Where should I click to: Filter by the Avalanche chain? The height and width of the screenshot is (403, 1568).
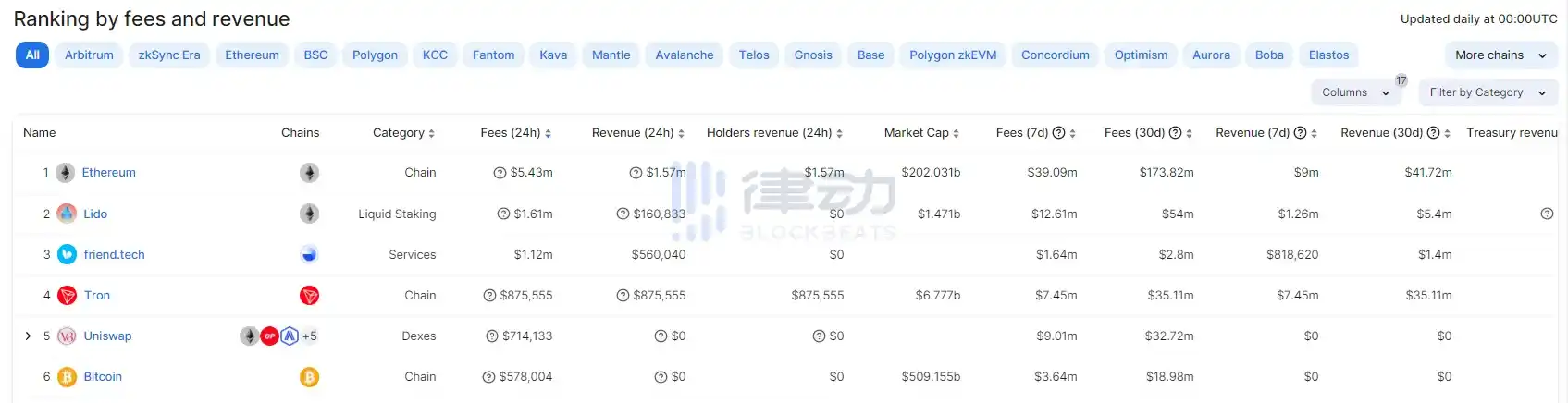tap(685, 55)
